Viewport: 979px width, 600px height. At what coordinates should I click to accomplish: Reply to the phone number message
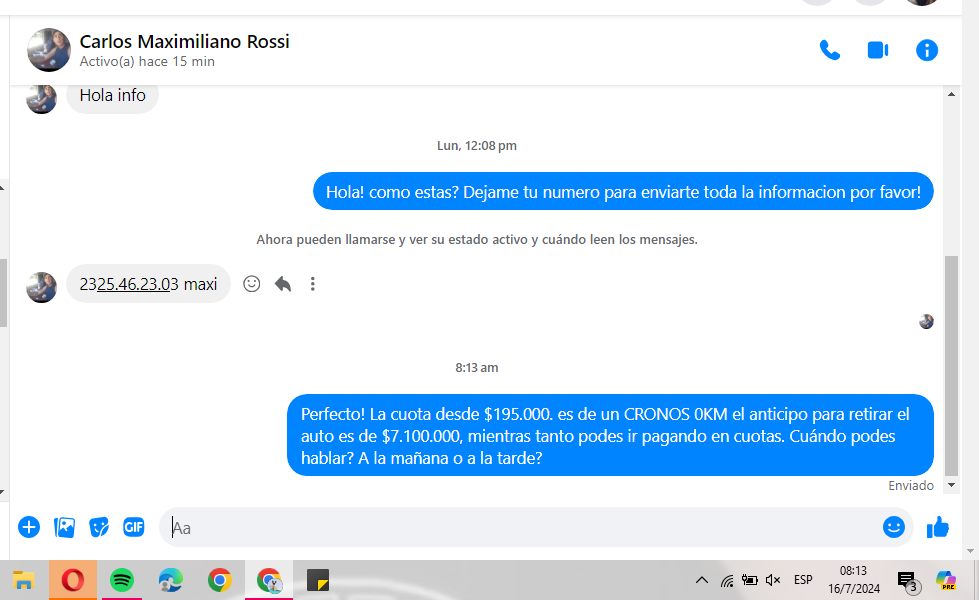(283, 284)
